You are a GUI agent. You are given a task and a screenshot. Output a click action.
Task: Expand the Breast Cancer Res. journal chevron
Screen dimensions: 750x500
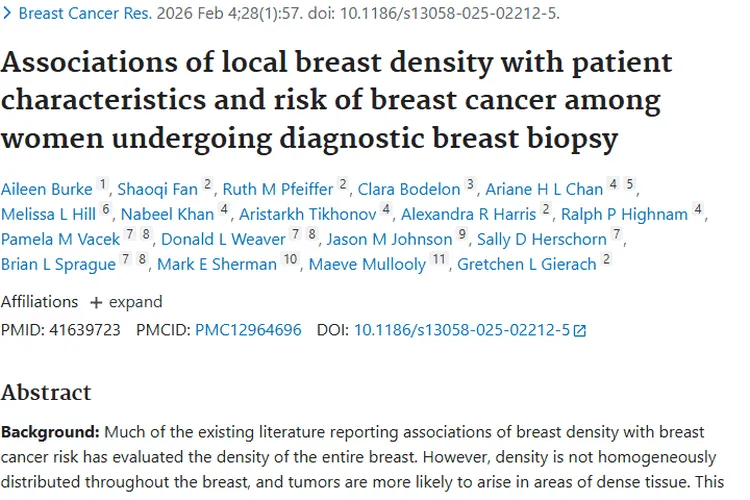[9, 14]
